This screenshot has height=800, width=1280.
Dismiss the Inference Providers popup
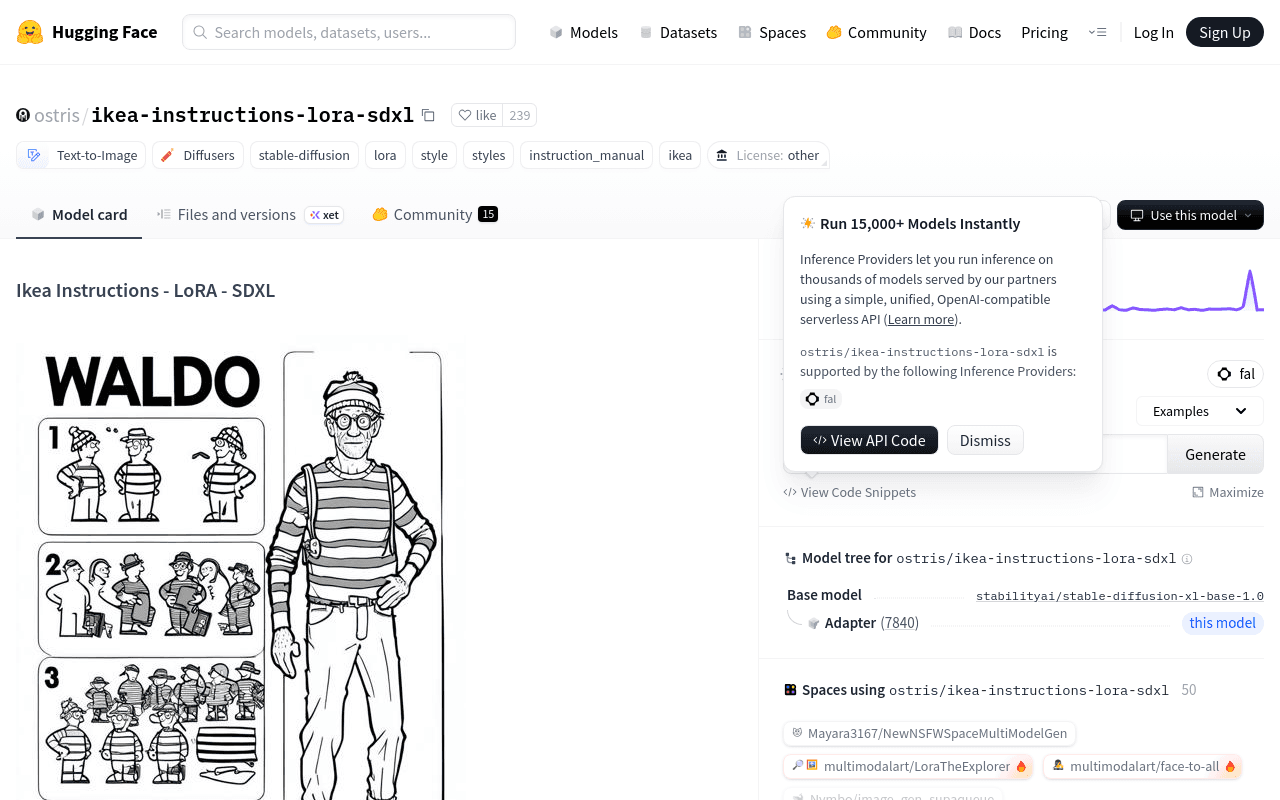[985, 440]
